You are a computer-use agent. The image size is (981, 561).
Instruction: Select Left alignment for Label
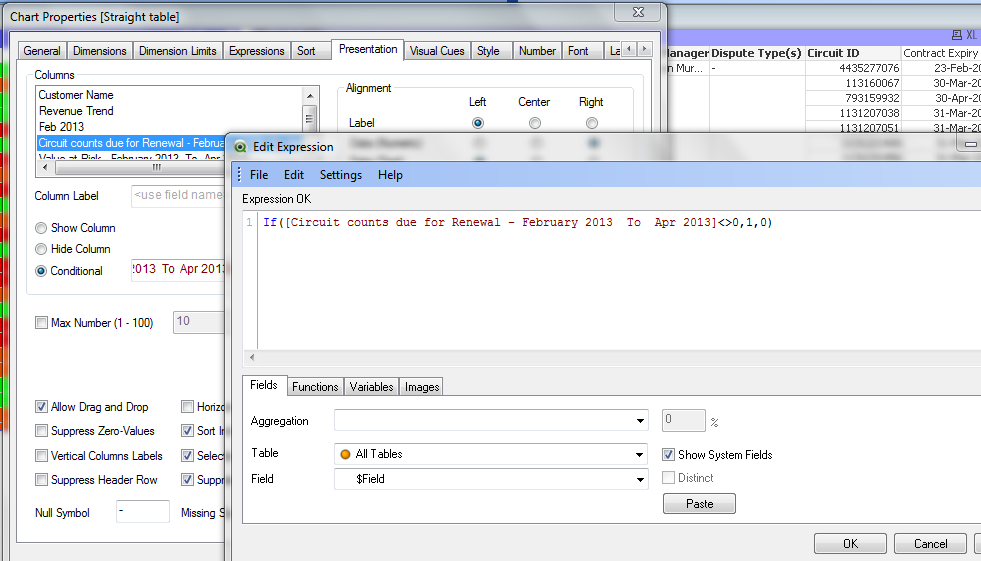(478, 123)
